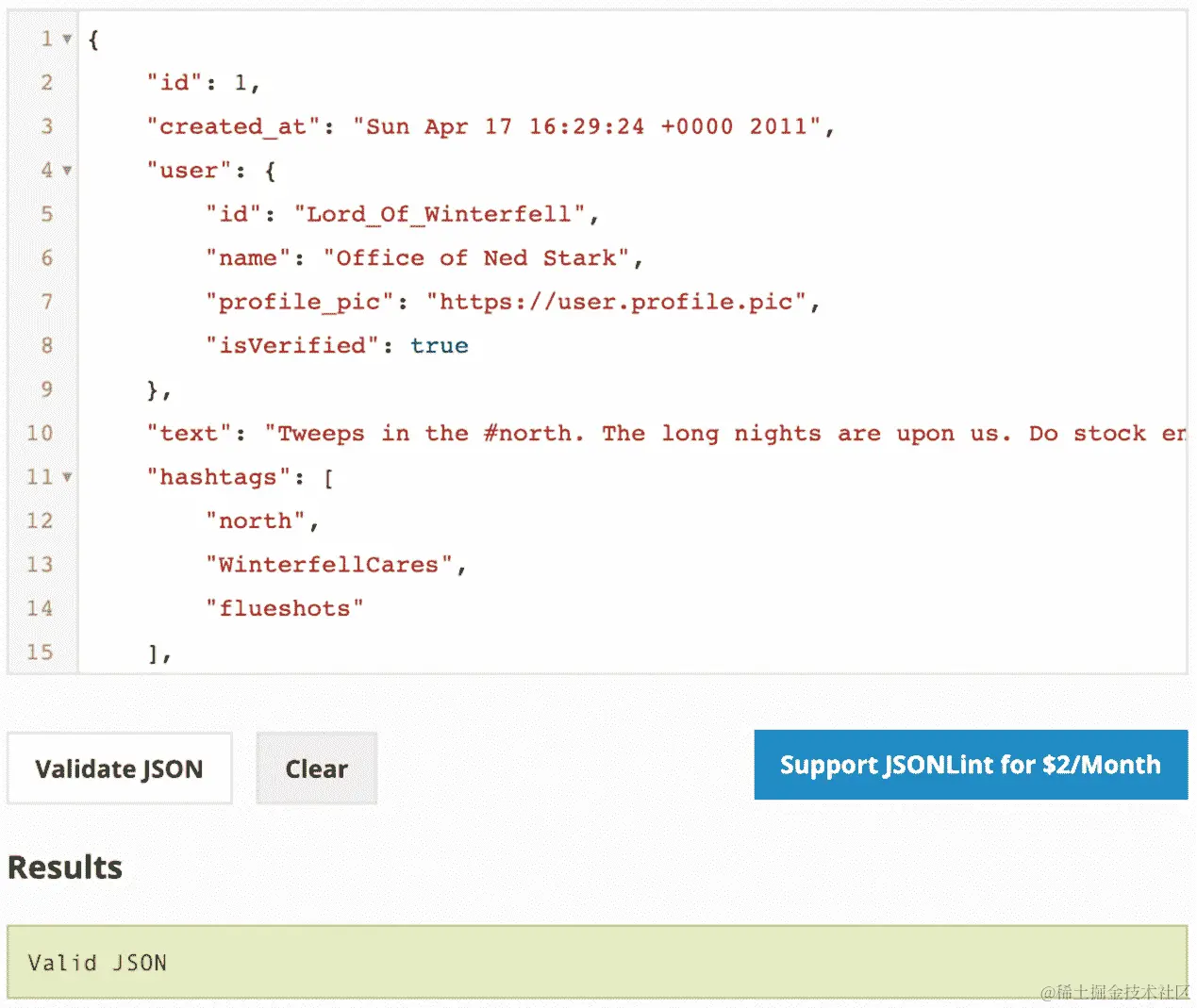Image resolution: width=1197 pixels, height=1008 pixels.
Task: Collapse the "user" object disclosure triangle
Action: point(66,171)
